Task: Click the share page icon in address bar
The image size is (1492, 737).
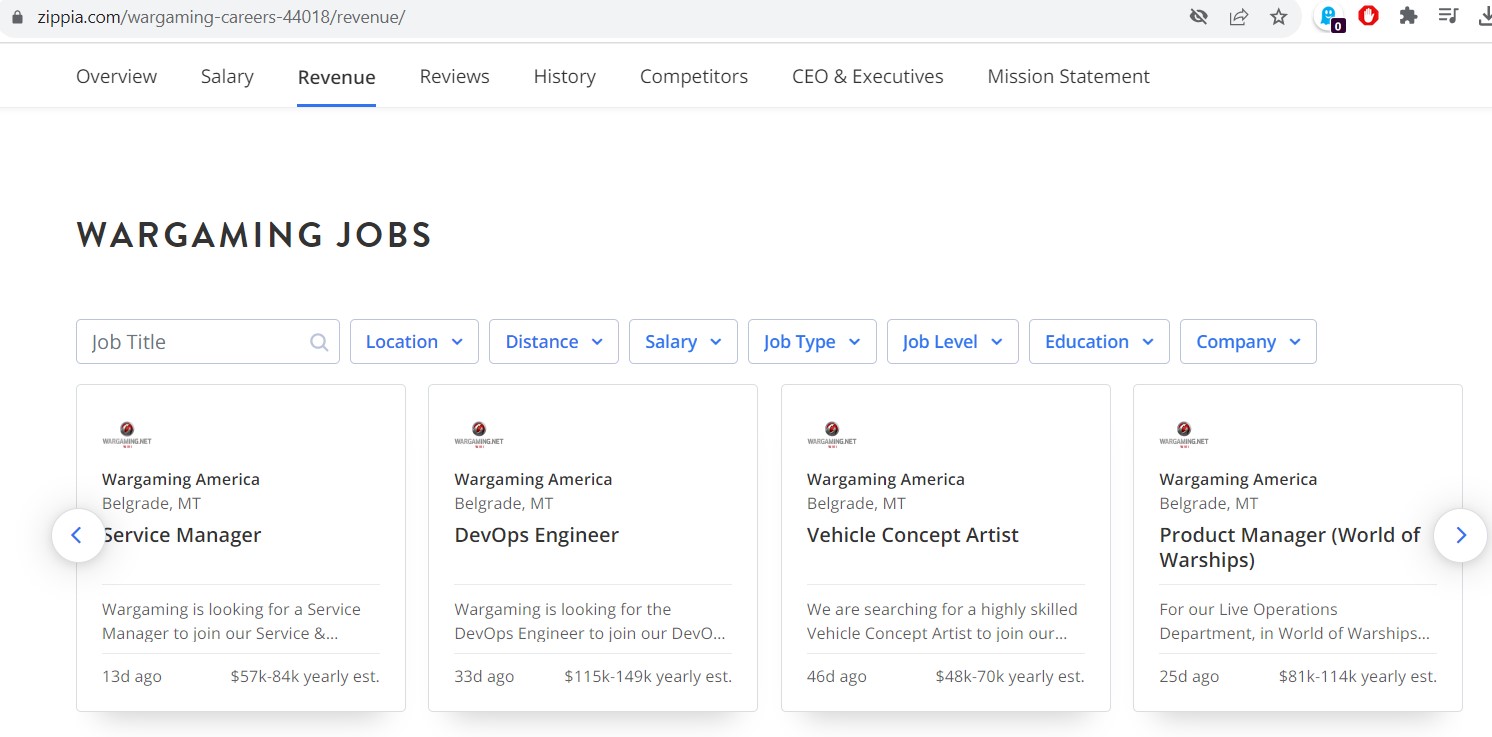Action: (x=1238, y=17)
